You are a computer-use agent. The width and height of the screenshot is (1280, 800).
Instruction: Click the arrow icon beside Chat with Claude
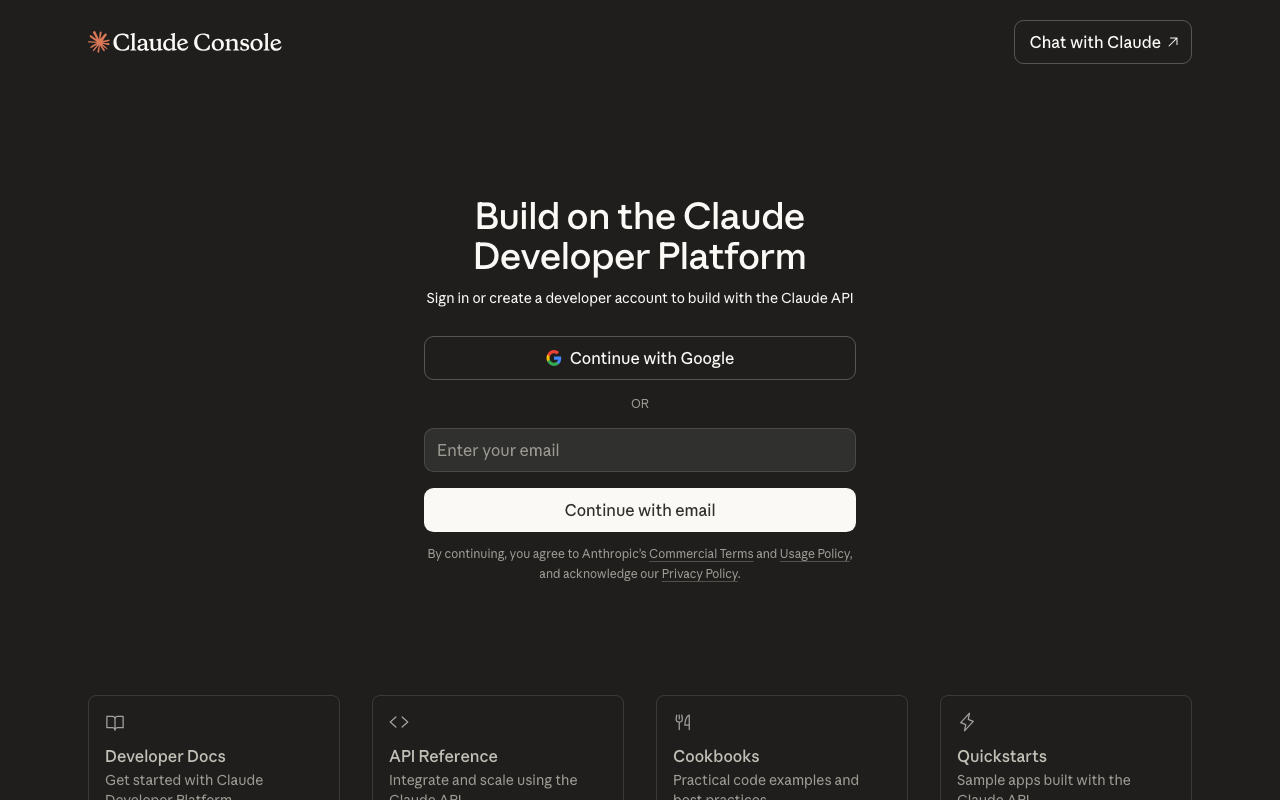1173,42
